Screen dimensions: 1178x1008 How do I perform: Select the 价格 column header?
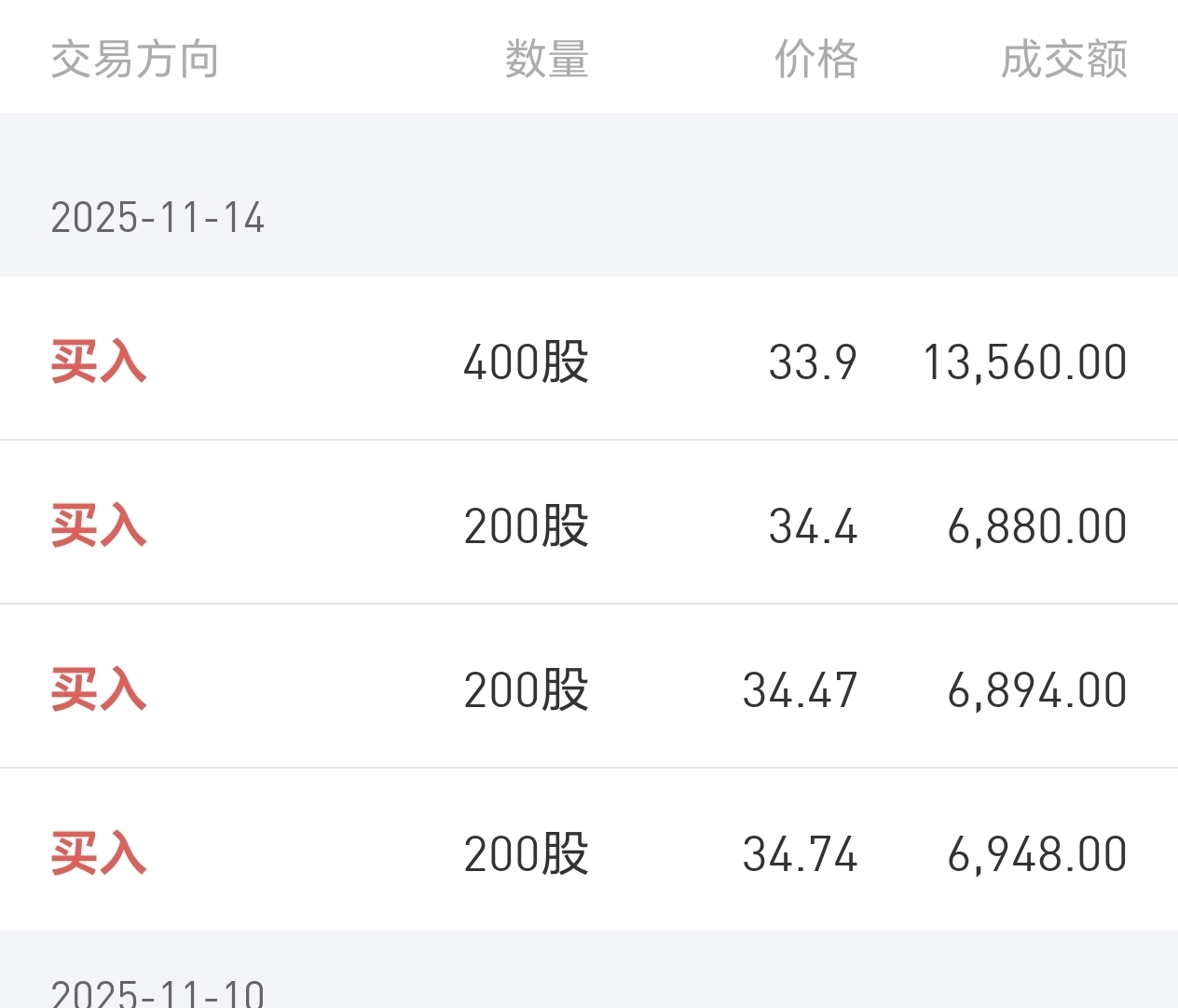point(815,60)
